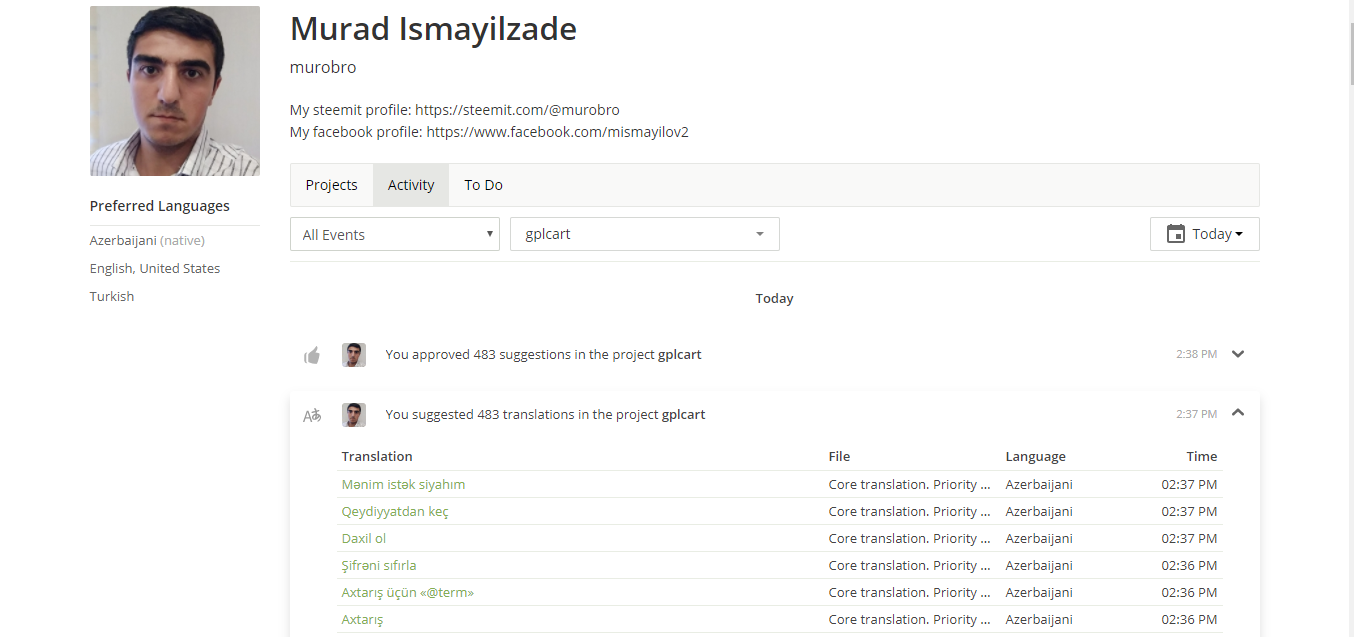Click the facebook profile URL text
1354x637 pixels.
tap(557, 132)
